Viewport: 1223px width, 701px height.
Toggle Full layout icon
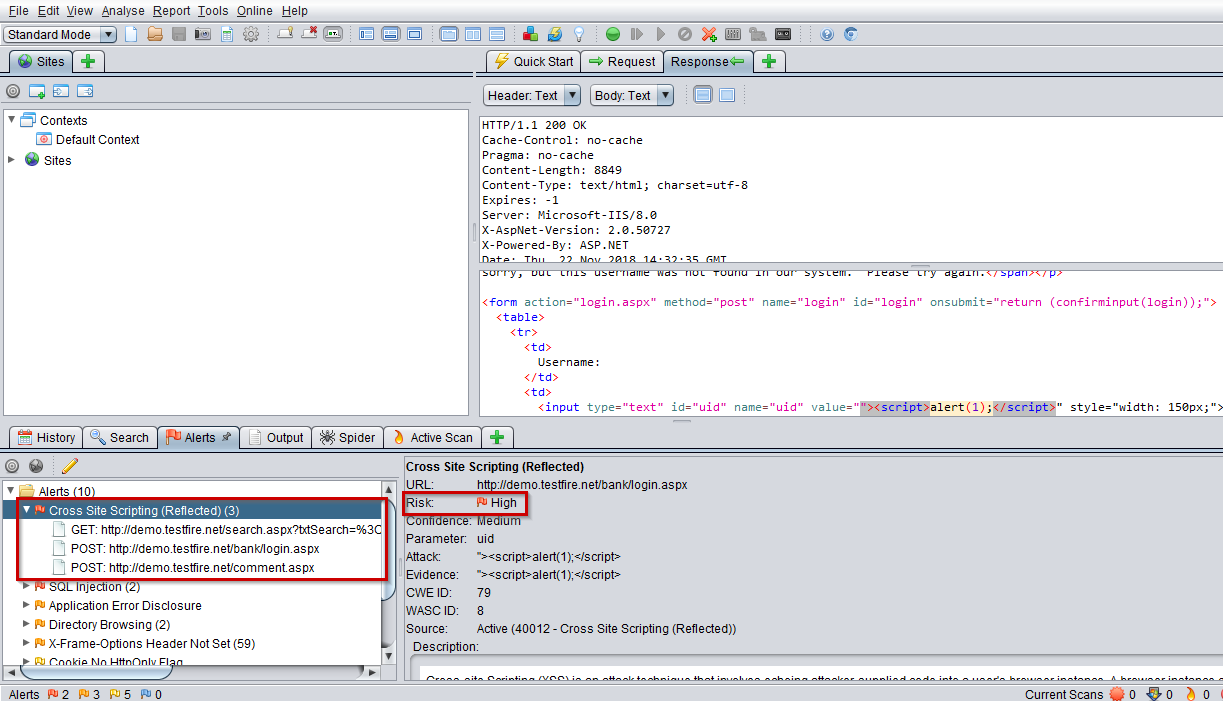(415, 34)
